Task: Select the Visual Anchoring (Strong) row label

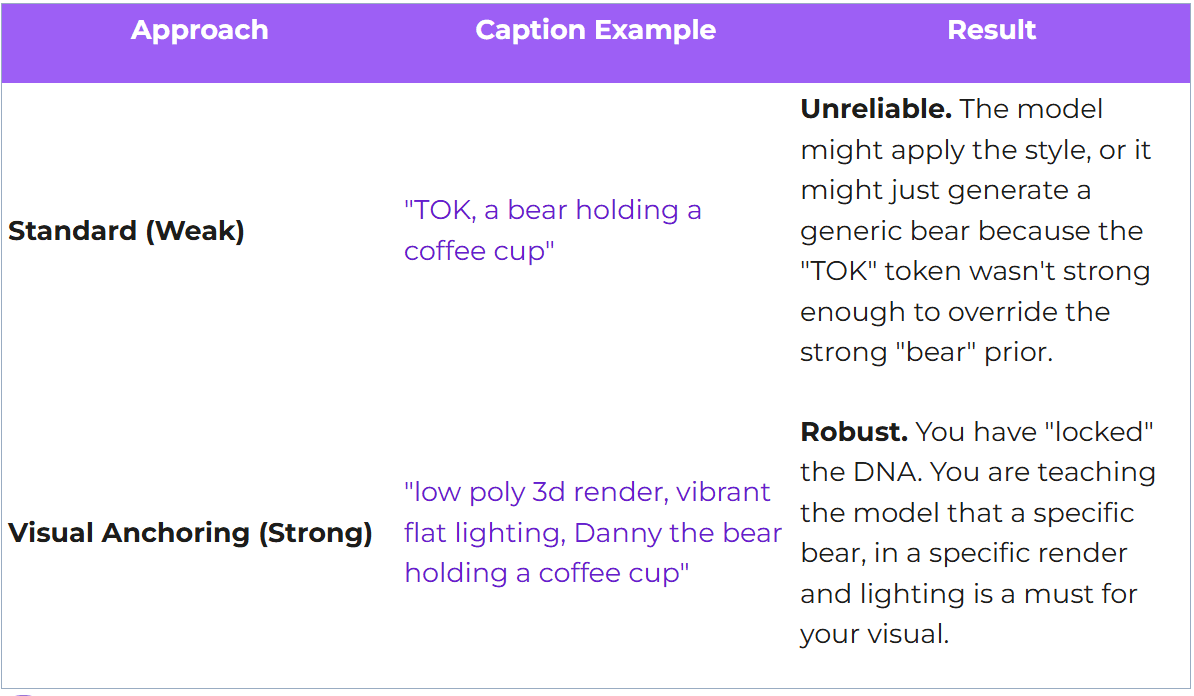Action: point(190,532)
